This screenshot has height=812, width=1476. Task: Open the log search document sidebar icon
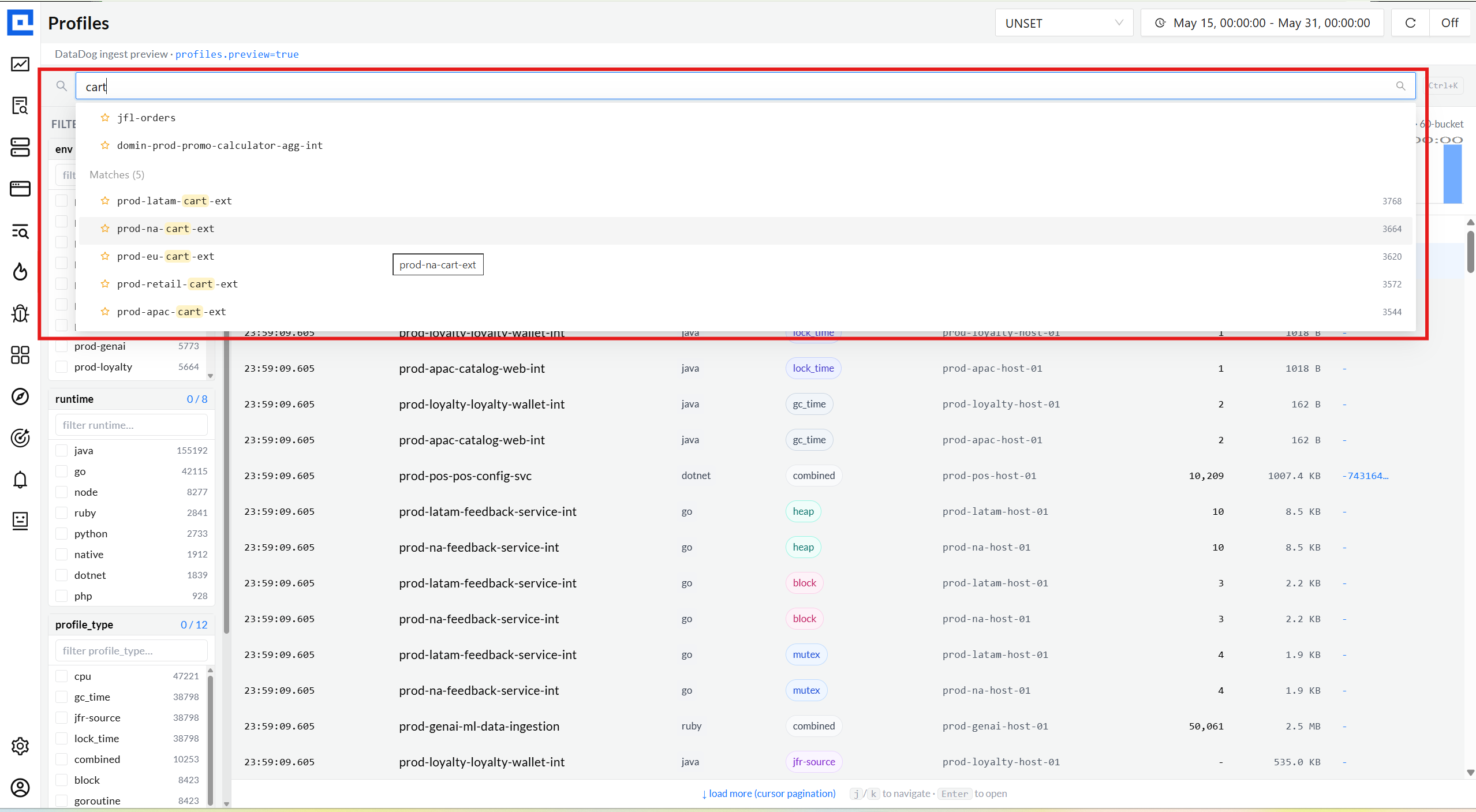20,106
